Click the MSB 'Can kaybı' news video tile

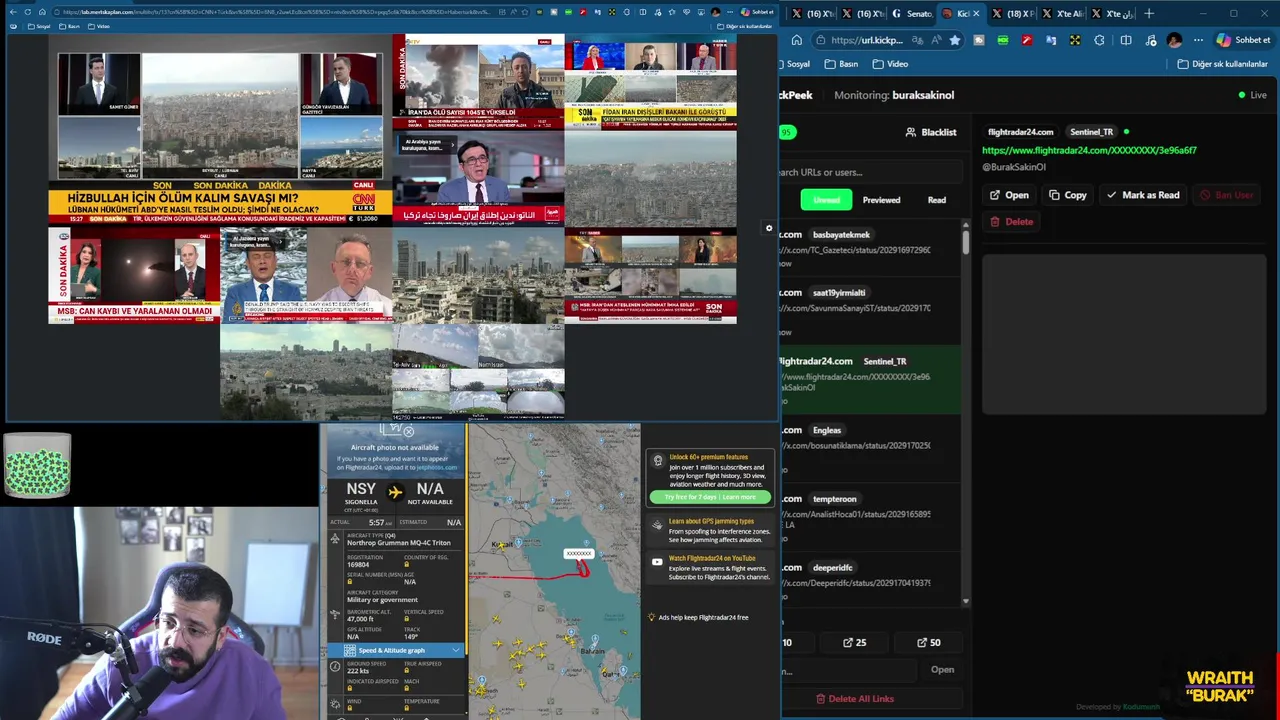[134, 274]
